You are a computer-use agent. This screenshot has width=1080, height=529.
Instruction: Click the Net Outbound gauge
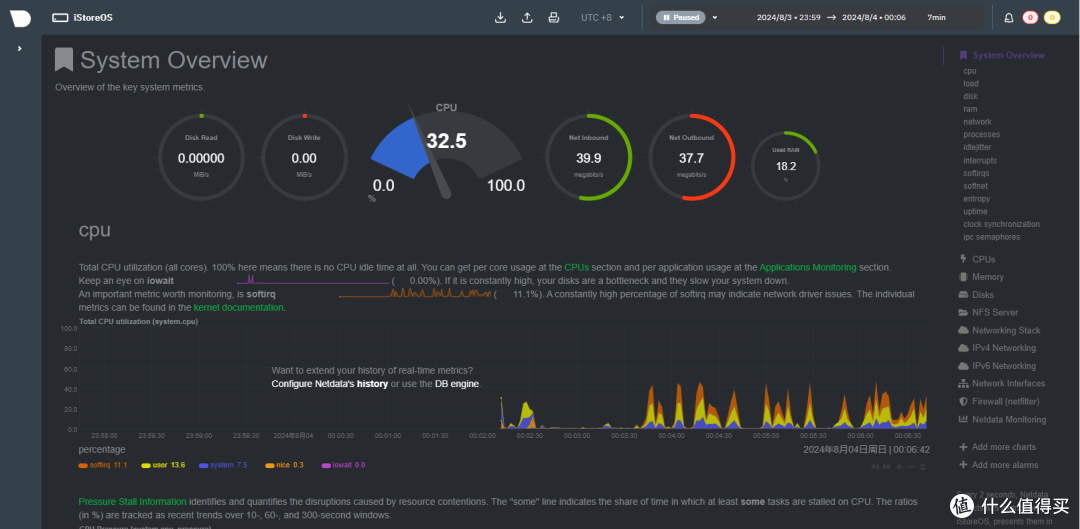click(x=692, y=157)
